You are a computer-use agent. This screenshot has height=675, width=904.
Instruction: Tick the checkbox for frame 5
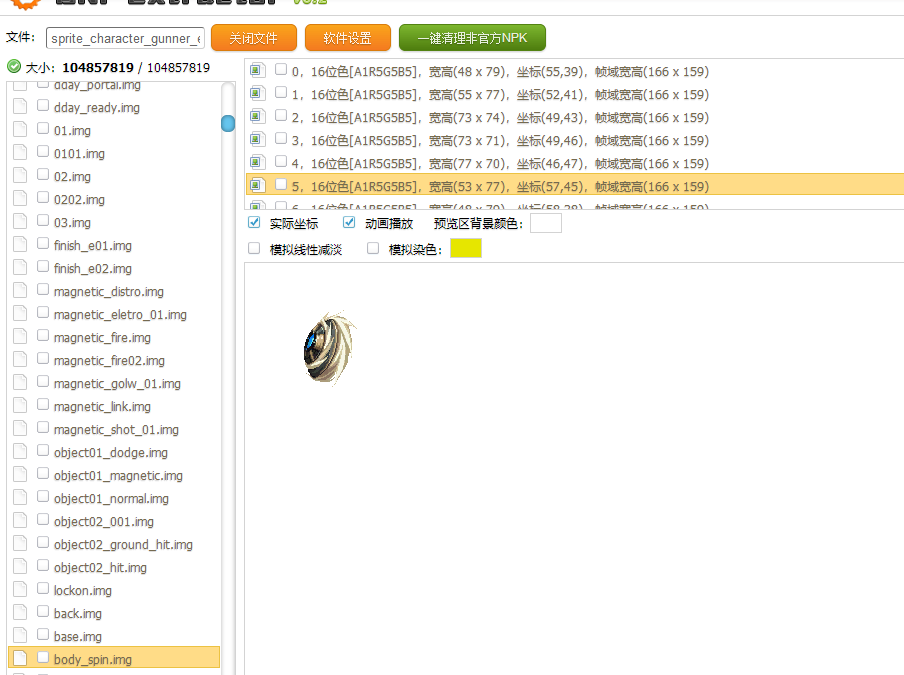(281, 185)
